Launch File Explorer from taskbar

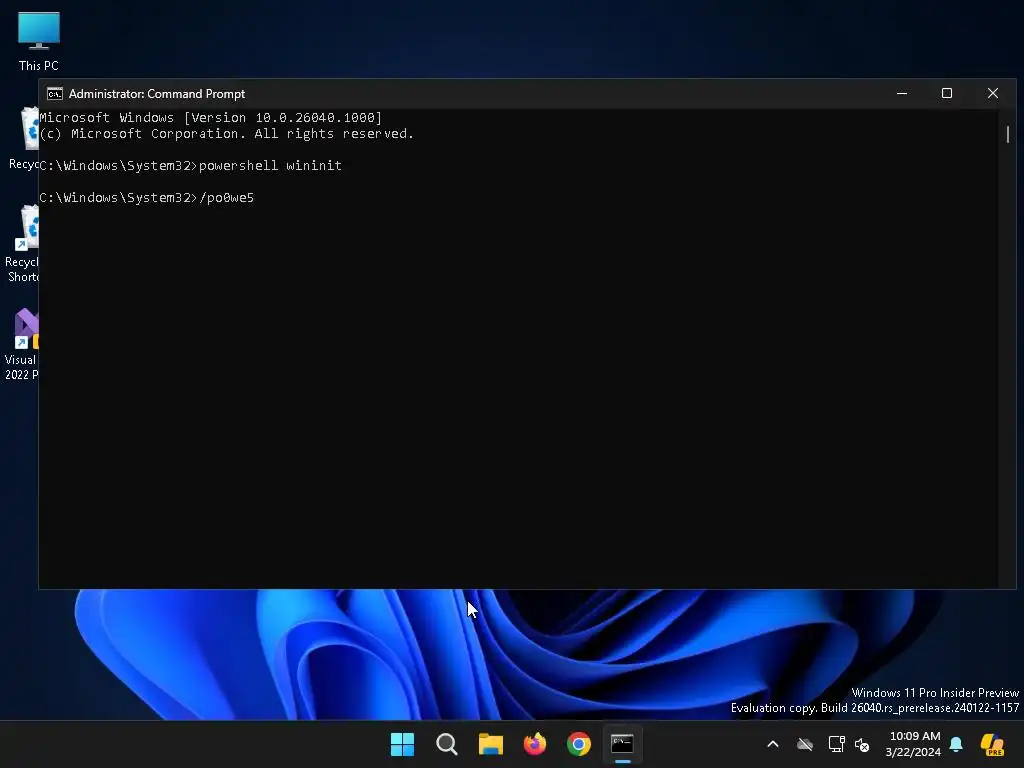click(x=490, y=744)
